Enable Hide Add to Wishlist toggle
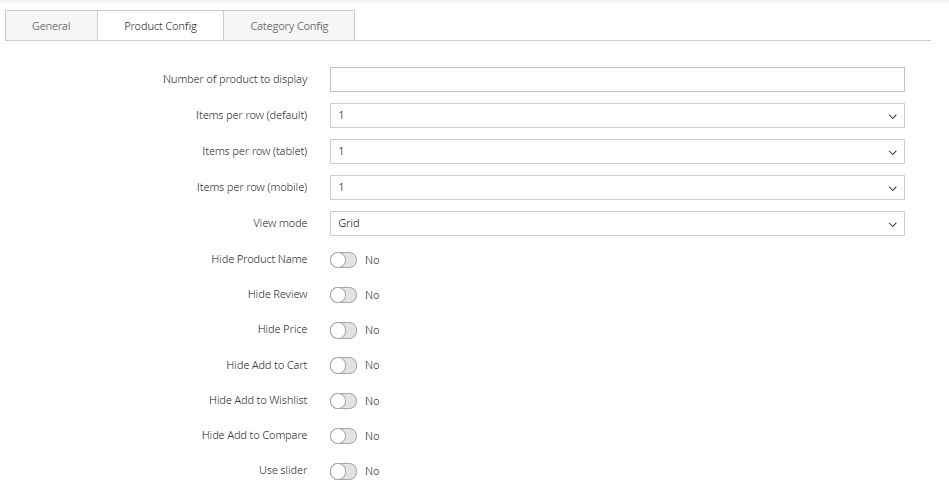 coord(343,401)
